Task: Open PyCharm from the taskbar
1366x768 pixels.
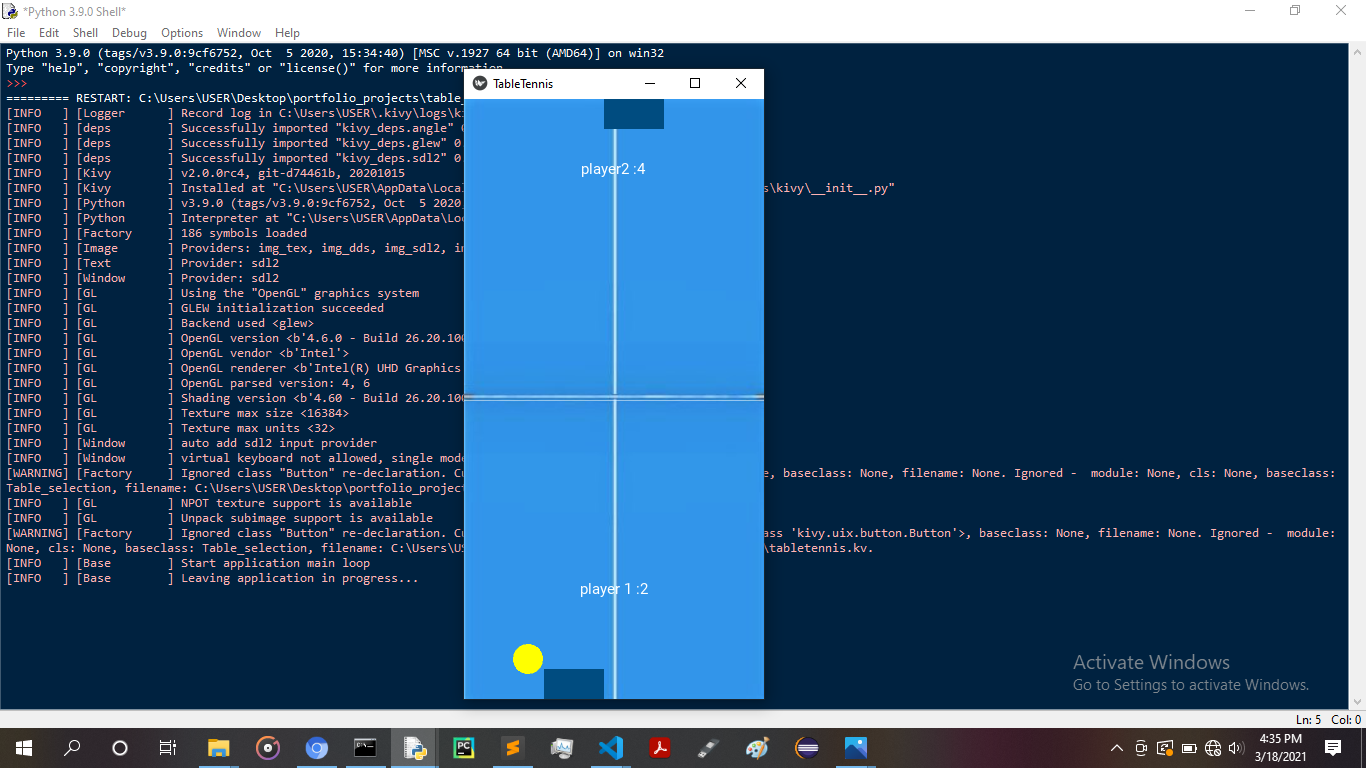Action: (463, 747)
